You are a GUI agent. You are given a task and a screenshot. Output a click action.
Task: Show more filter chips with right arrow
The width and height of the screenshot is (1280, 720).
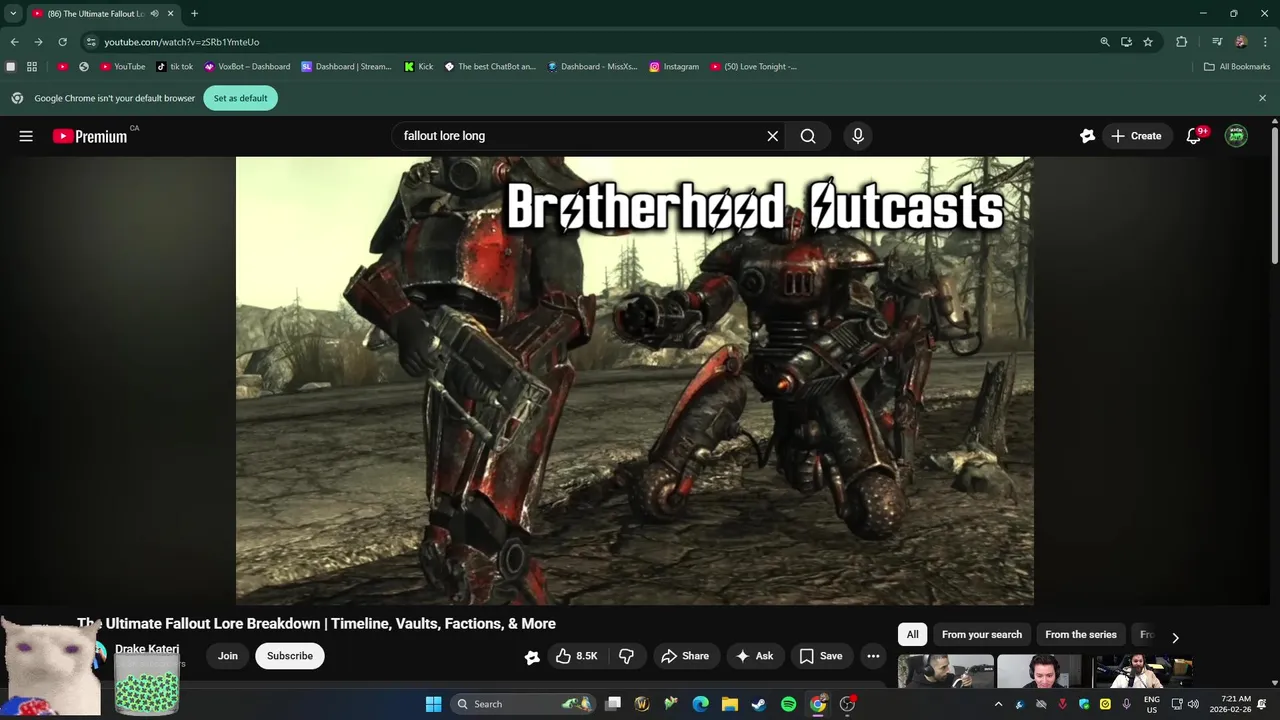point(1175,637)
